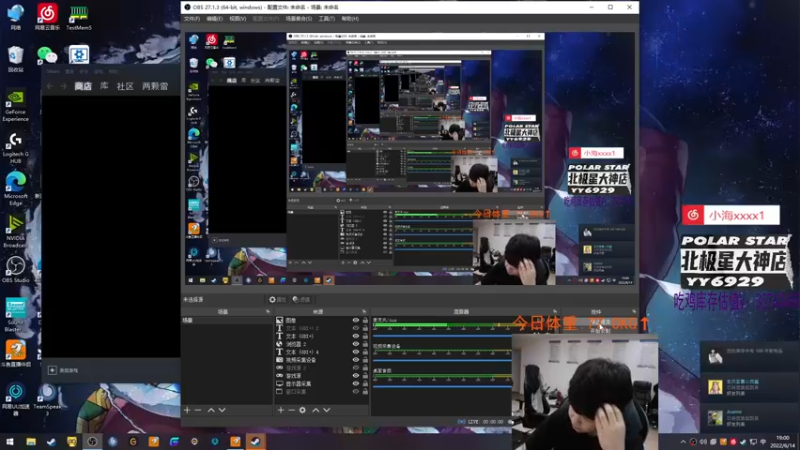Pop out the 混音器 dock panel
Image resolution: width=800 pixels, height=450 pixels.
pyautogui.click(x=555, y=311)
